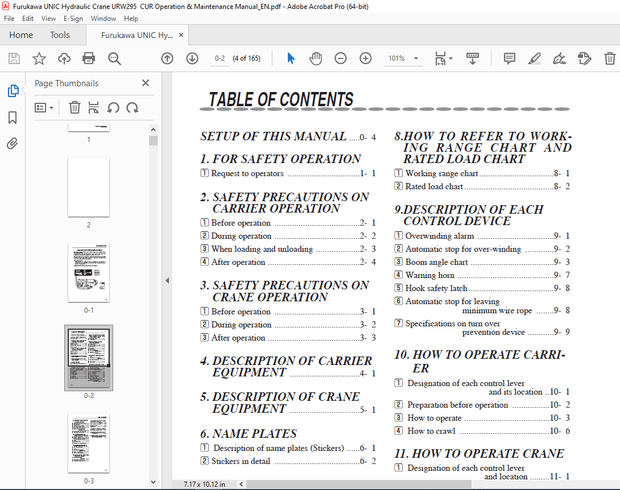This screenshot has width=620, height=490.
Task: Click 'Rated load chart' entry
Action: coord(482,186)
